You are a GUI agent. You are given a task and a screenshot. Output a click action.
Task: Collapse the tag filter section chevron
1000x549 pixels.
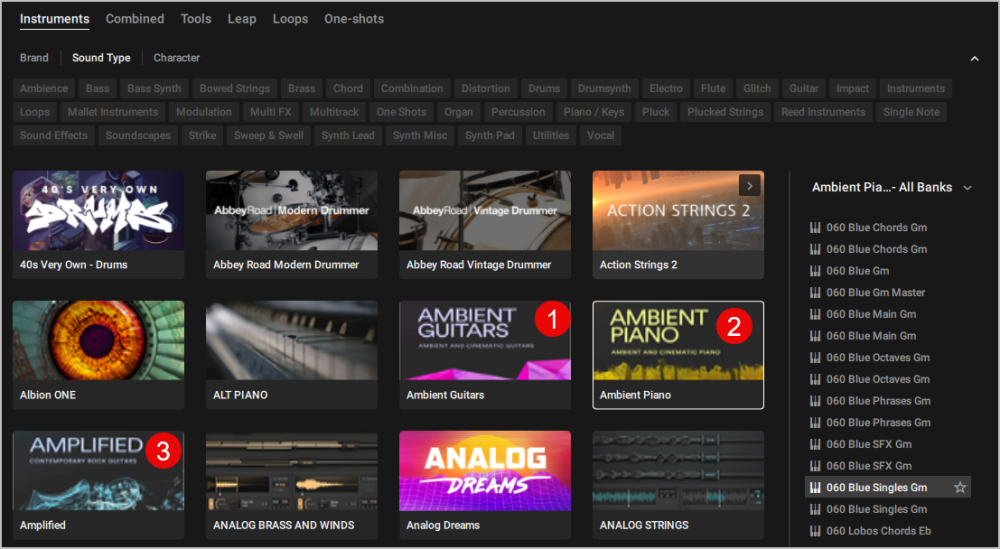pyautogui.click(x=974, y=59)
